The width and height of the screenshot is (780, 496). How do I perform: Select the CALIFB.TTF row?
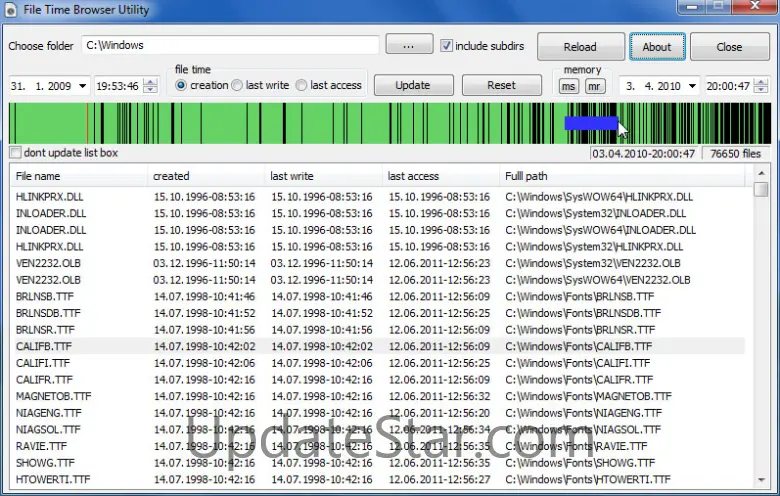(378, 346)
